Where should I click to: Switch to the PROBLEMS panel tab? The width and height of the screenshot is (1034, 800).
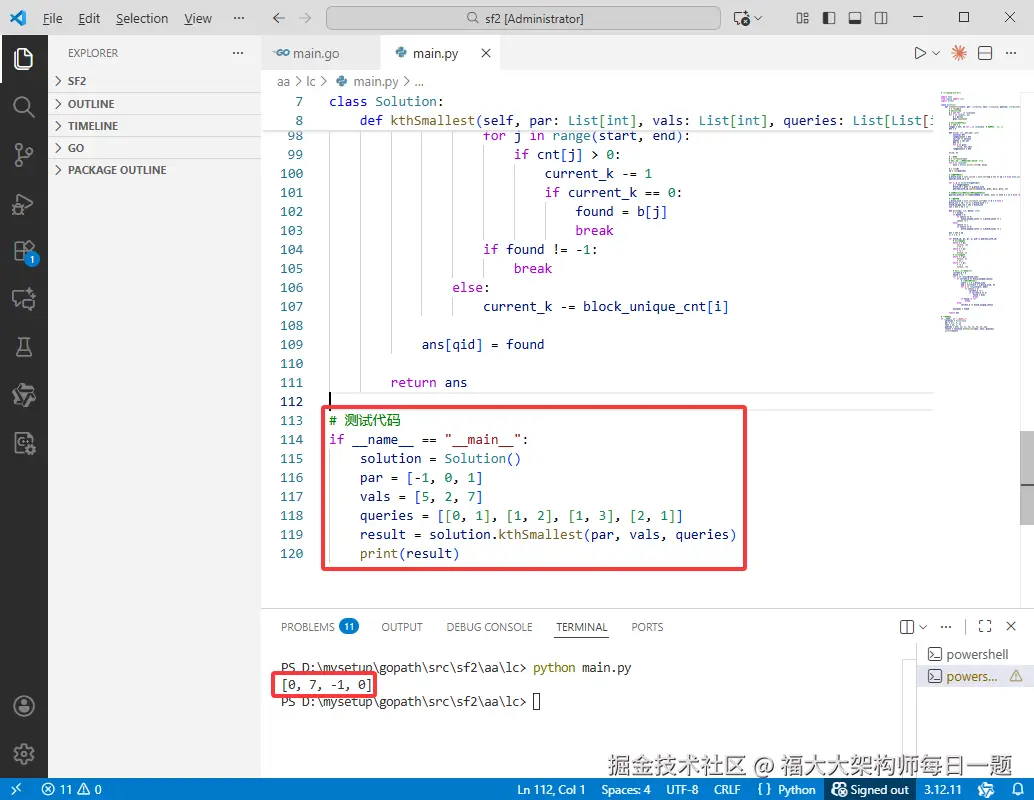pos(319,627)
